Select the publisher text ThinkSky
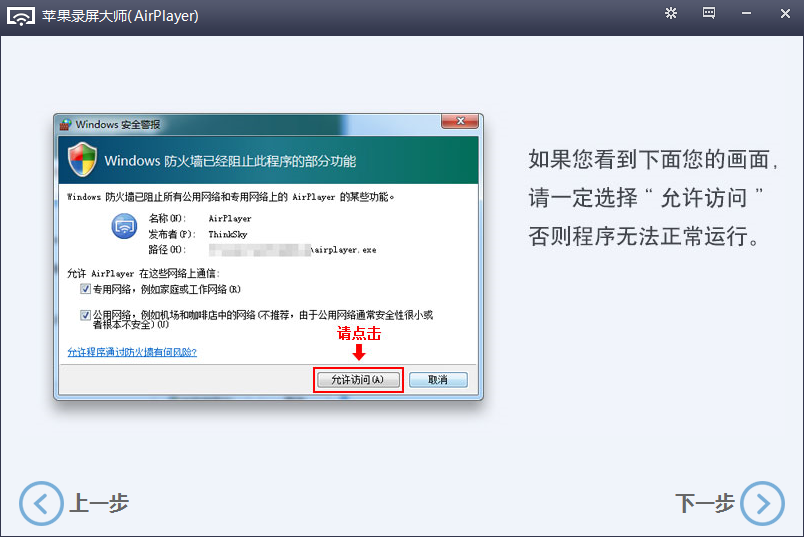The height and width of the screenshot is (537, 804). coord(228,234)
